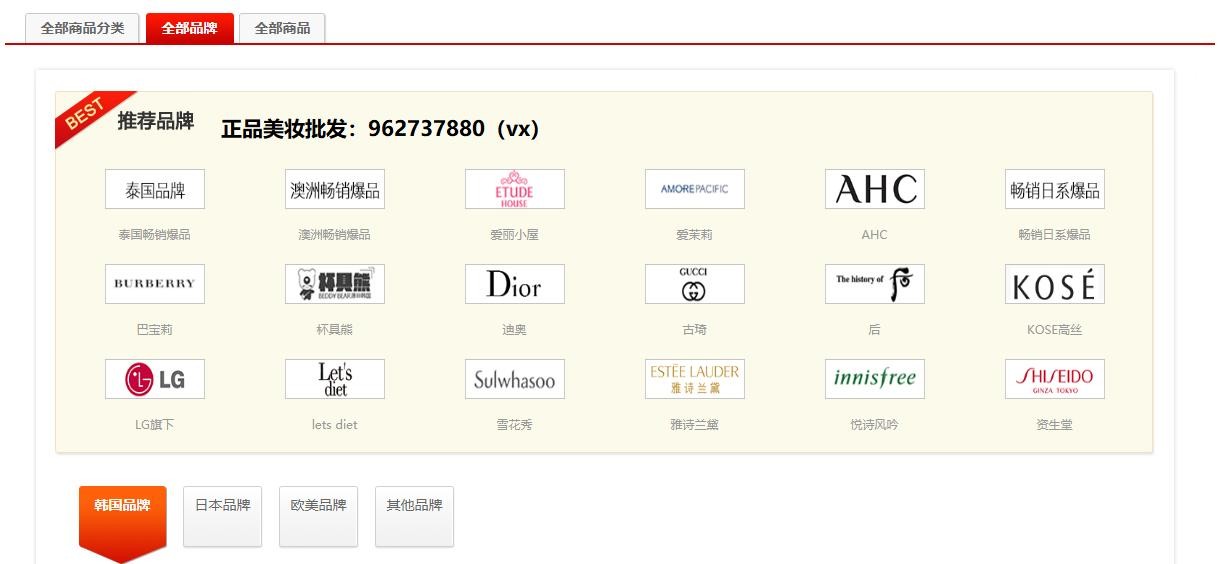Click the AHC brand logo
Screen dimensions: 1219x564
pyautogui.click(x=874, y=189)
